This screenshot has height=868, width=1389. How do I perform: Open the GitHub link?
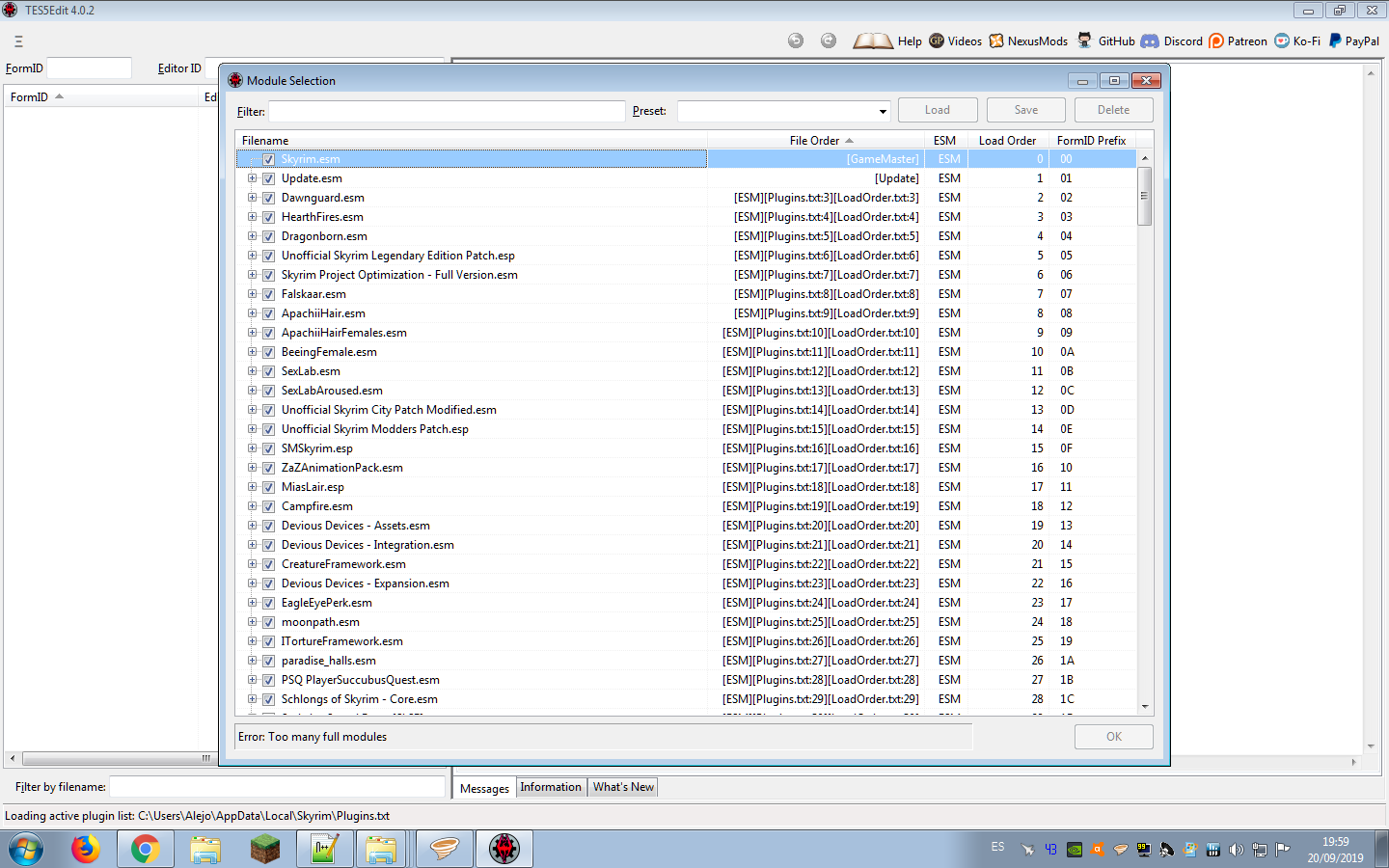click(x=1106, y=41)
